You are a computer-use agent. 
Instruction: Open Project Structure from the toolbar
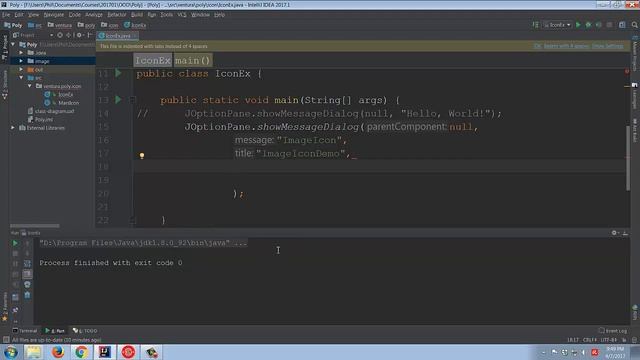pyautogui.click(x=622, y=25)
